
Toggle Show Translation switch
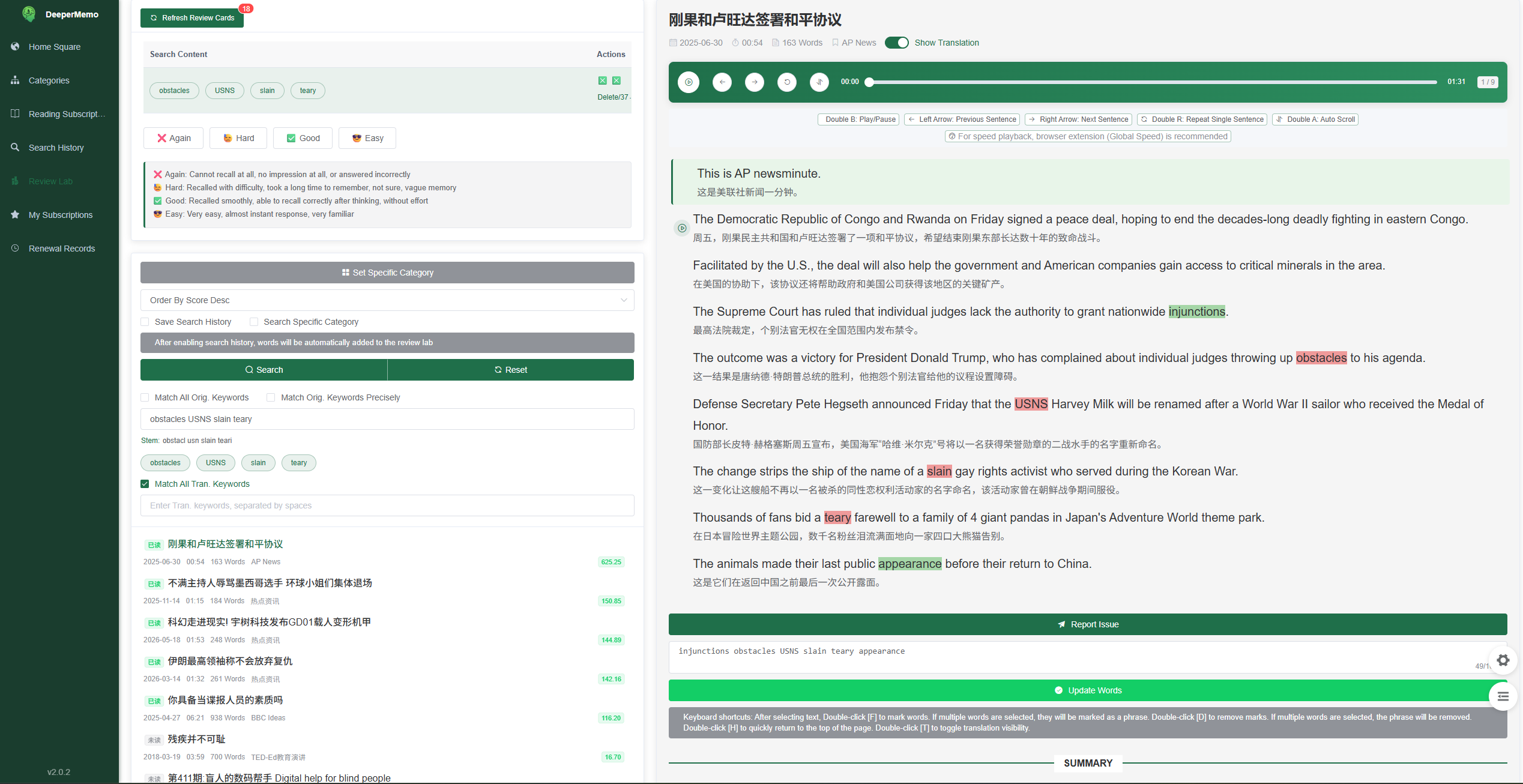pyautogui.click(x=897, y=43)
